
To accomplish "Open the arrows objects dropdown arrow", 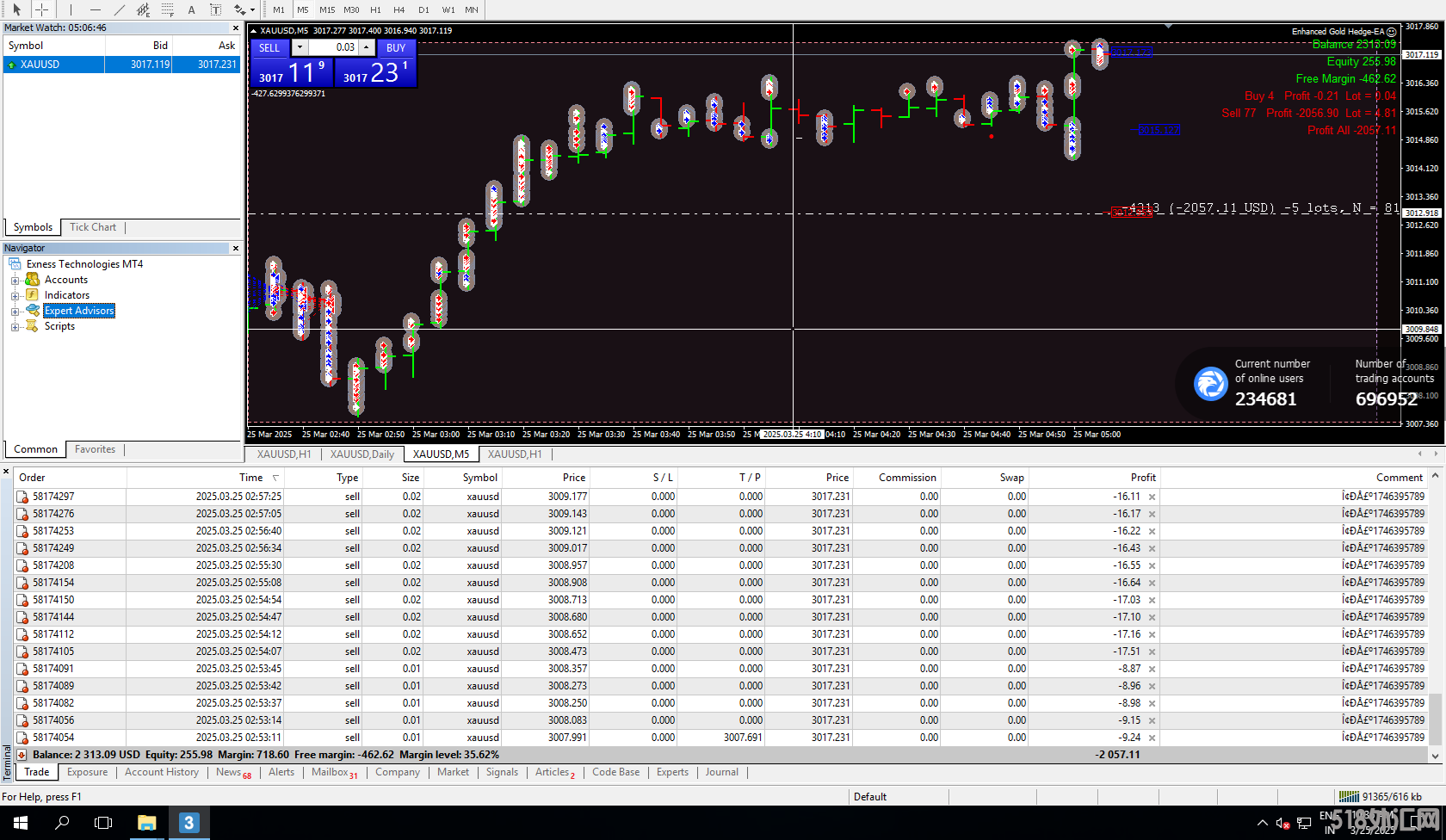I will click(252, 10).
